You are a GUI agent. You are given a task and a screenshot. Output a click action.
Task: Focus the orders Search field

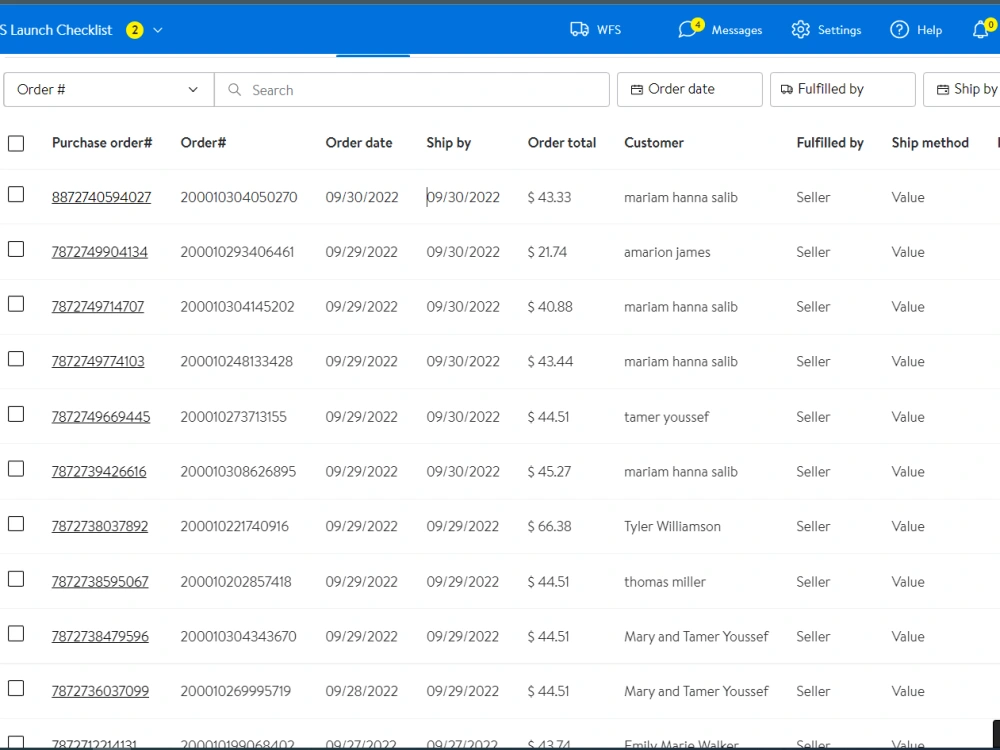click(412, 89)
